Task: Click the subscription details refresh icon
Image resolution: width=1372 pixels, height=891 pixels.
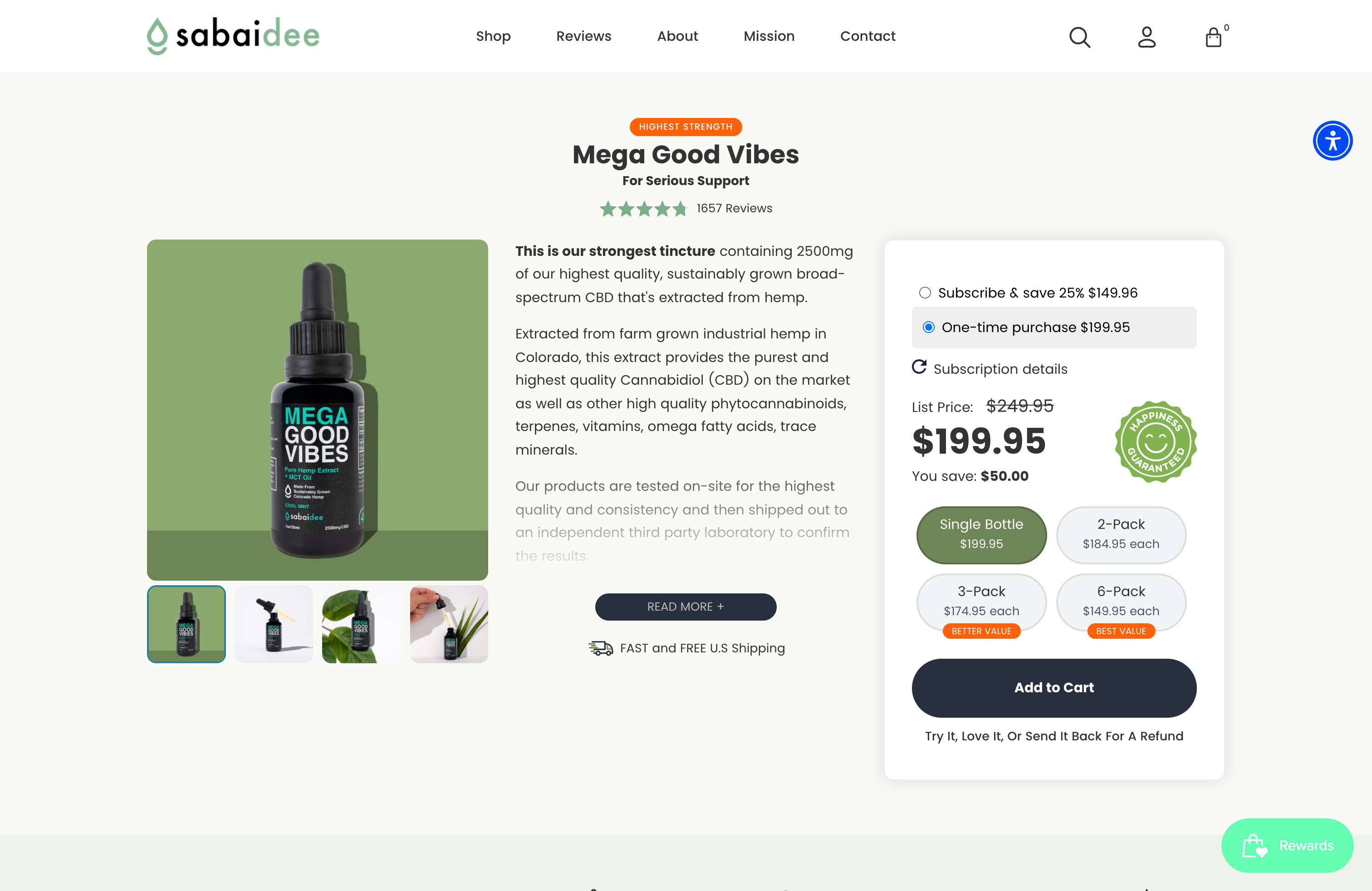Action: [919, 367]
